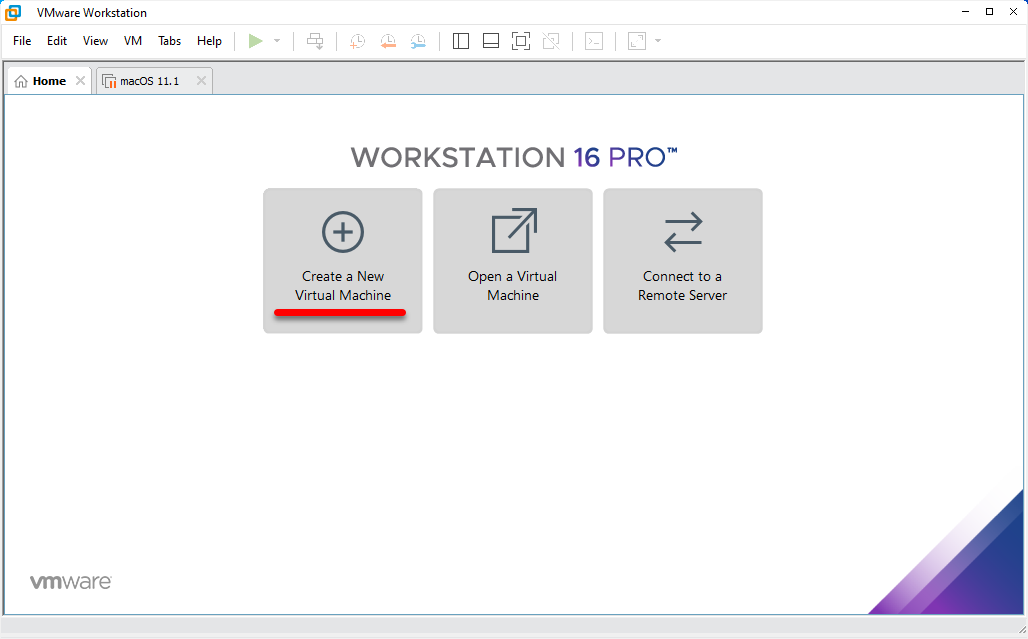Click the Unity mode toolbar icon

(x=551, y=41)
